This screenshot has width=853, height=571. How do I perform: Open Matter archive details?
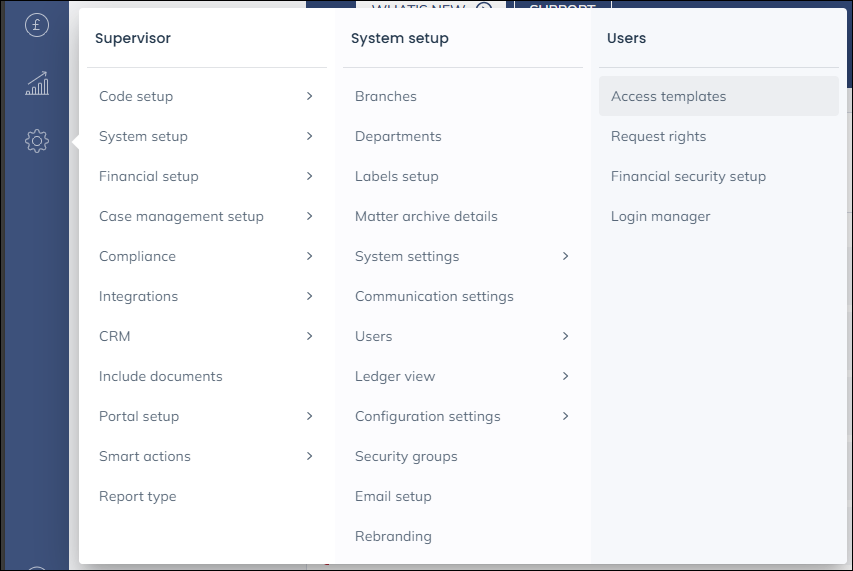[426, 217]
